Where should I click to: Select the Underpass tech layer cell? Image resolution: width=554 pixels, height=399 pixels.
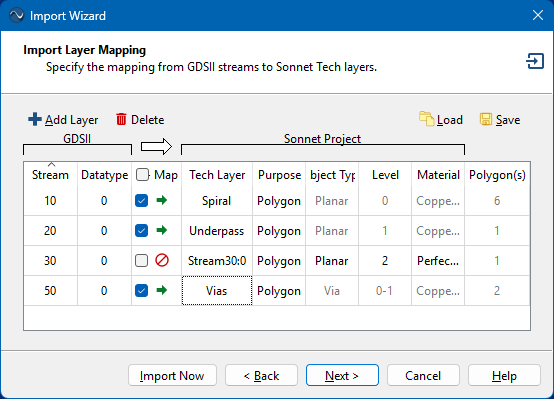click(x=217, y=231)
